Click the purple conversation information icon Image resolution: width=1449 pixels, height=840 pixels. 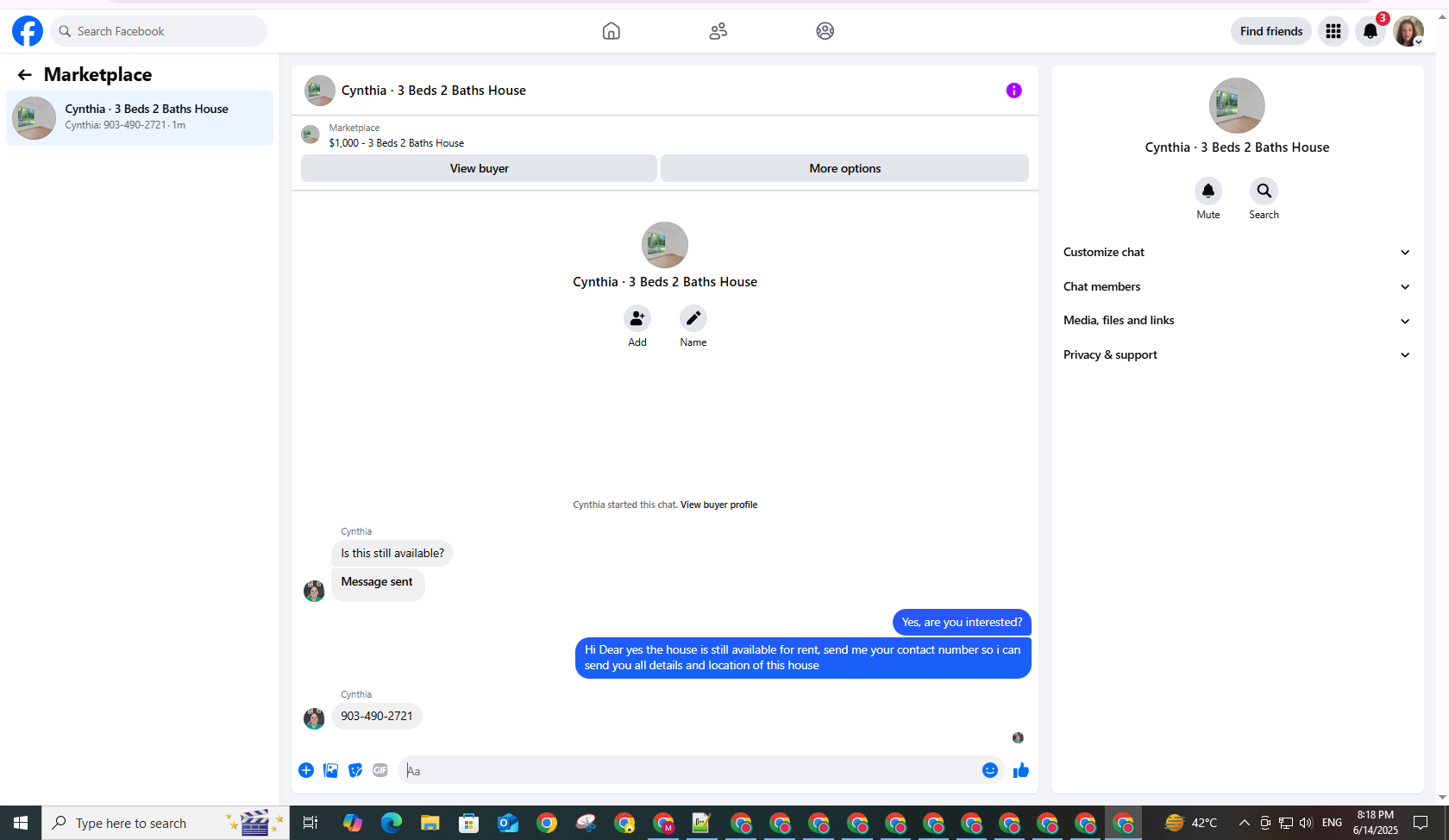pyautogui.click(x=1014, y=91)
